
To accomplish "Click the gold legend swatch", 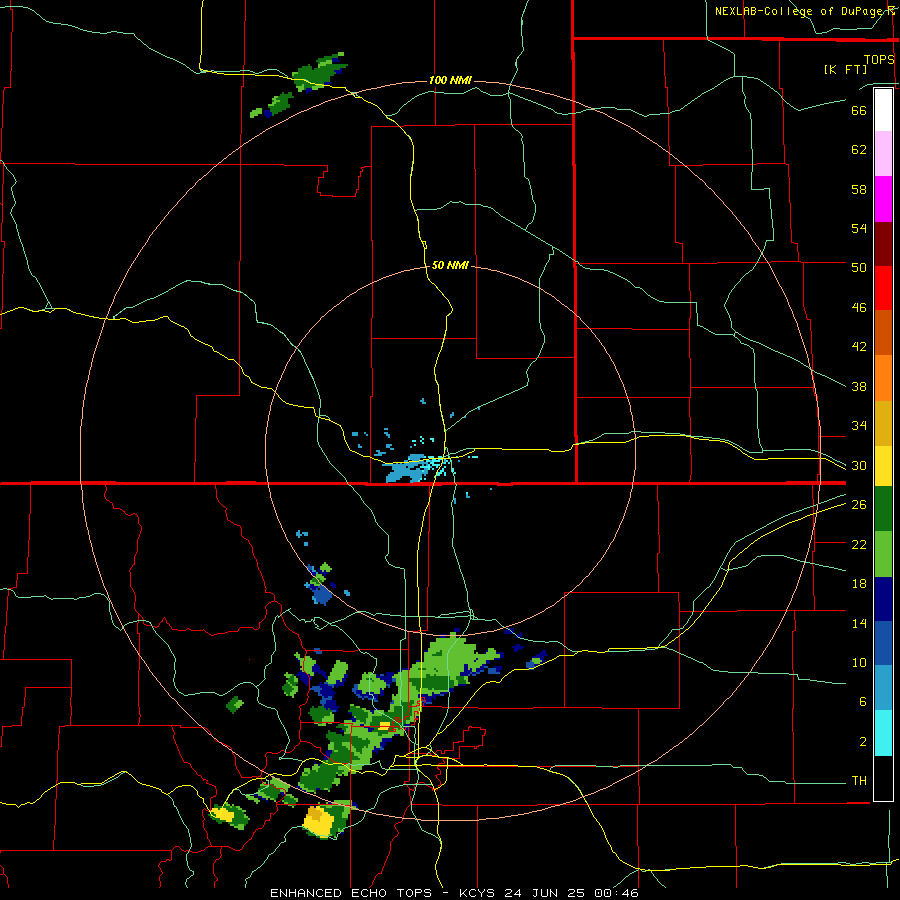I will pos(883,424).
